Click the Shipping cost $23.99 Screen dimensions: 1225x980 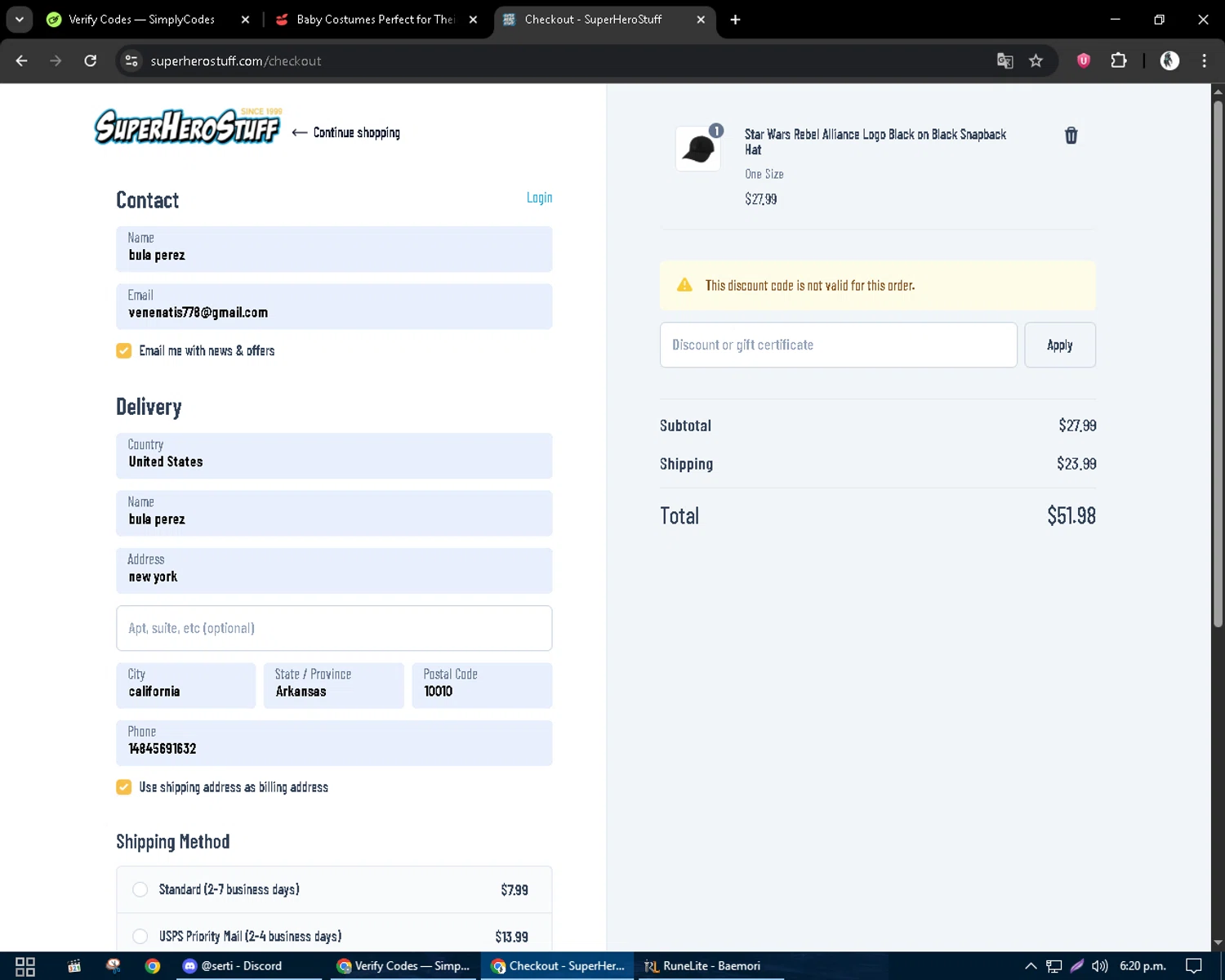coord(1076,464)
